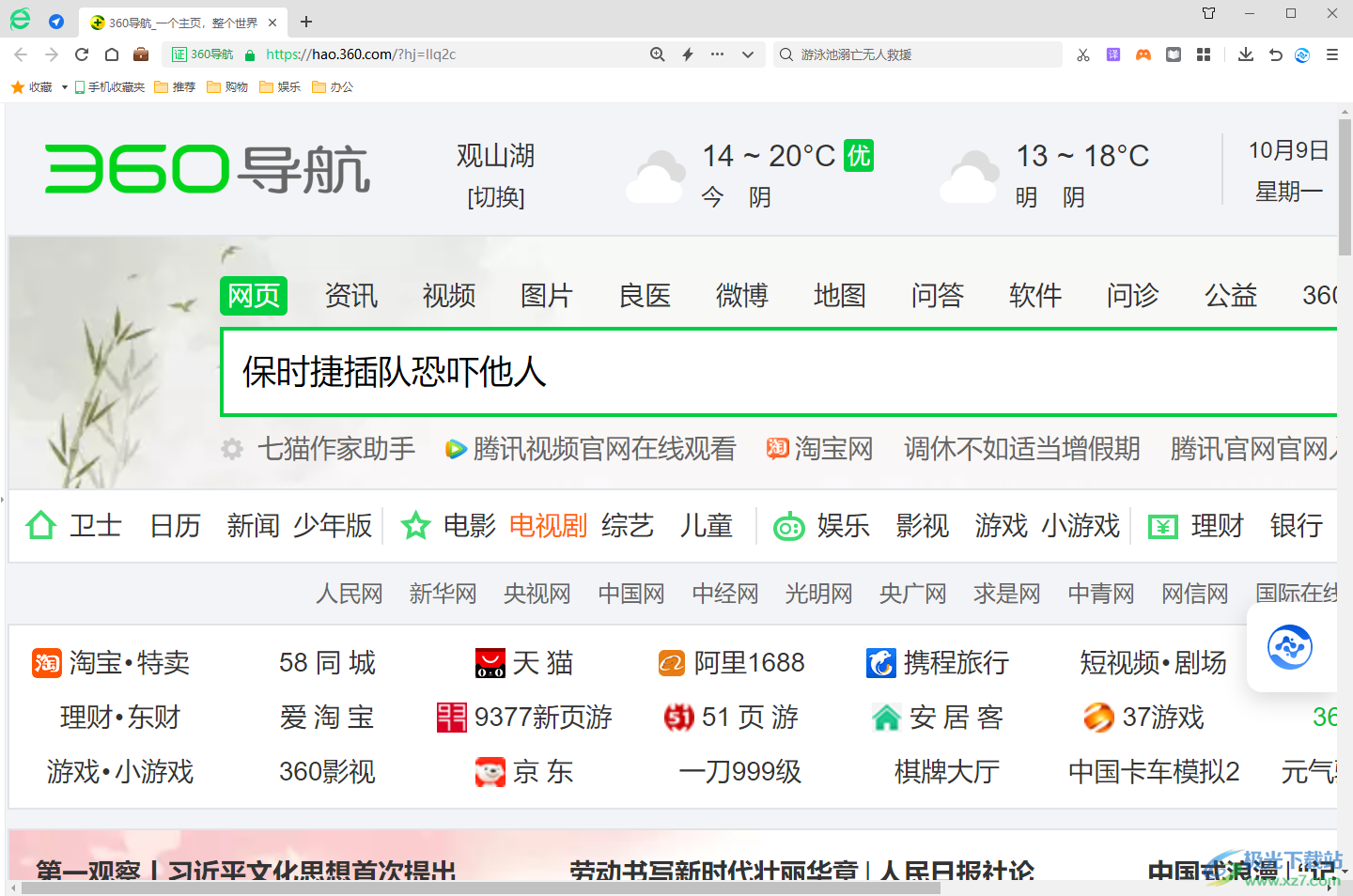Open the 卫士 category link

click(x=96, y=526)
